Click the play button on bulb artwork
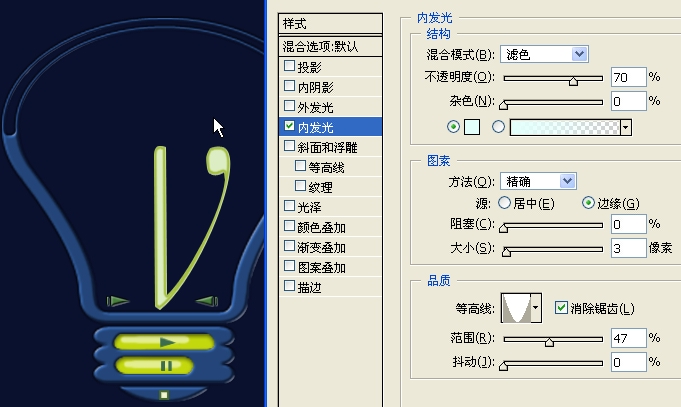The width and height of the screenshot is (681, 407). [x=164, y=342]
